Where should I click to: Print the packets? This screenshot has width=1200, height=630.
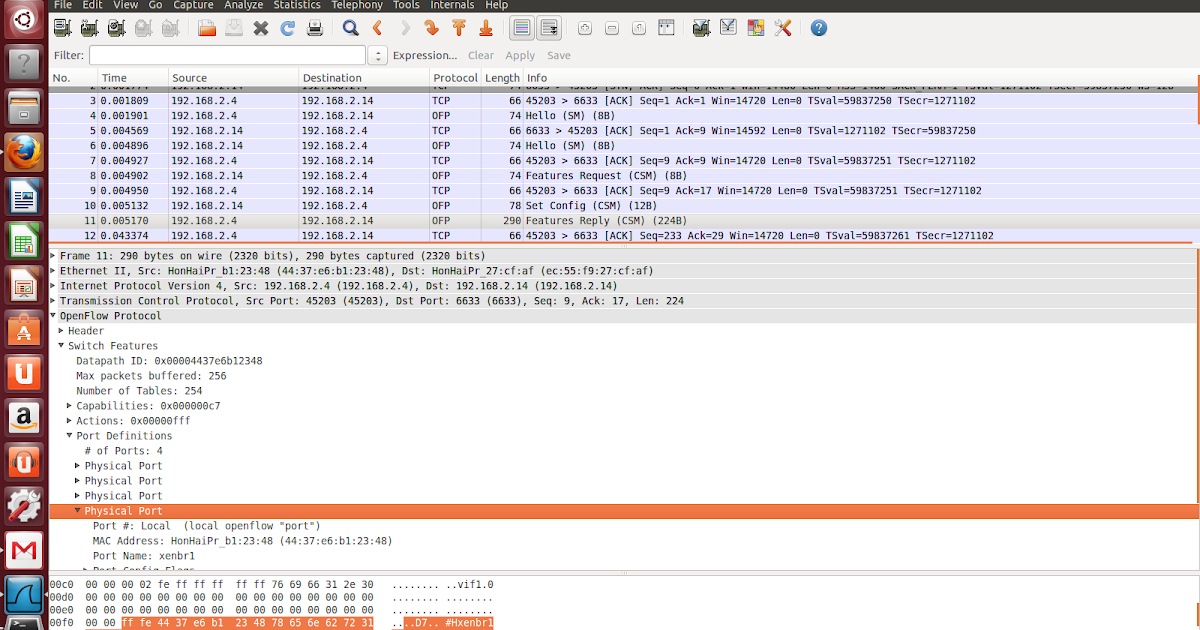[x=315, y=28]
